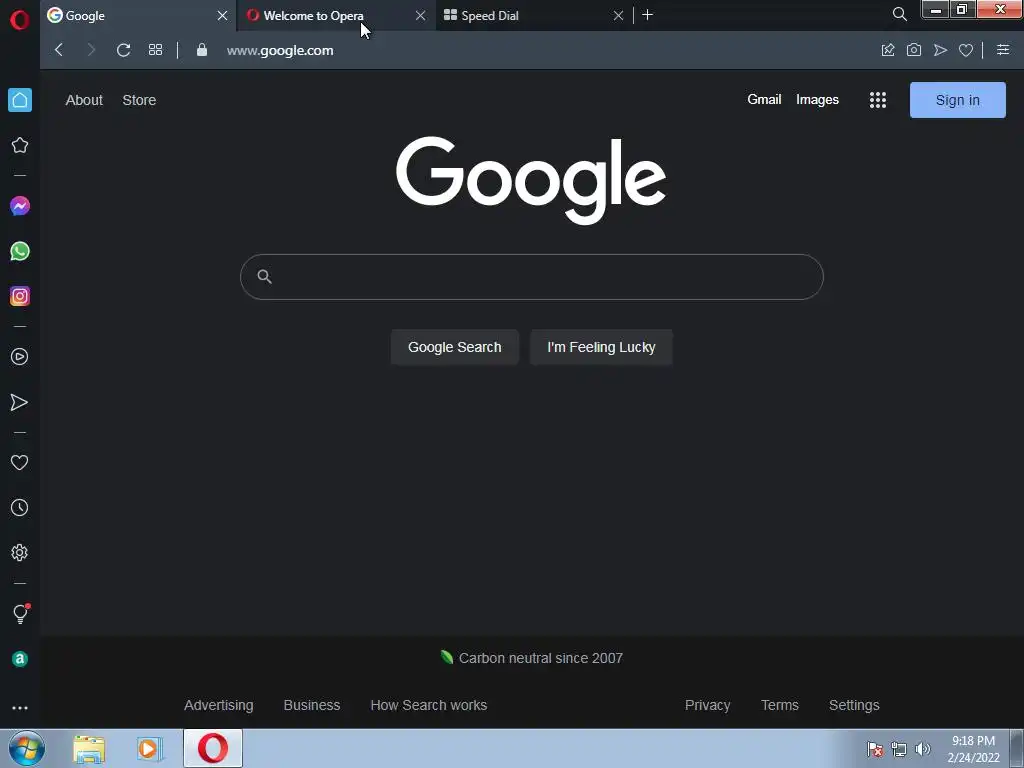1024x768 pixels.
Task: Click the lightbulb tips icon in sidebar
Action: click(x=20, y=613)
